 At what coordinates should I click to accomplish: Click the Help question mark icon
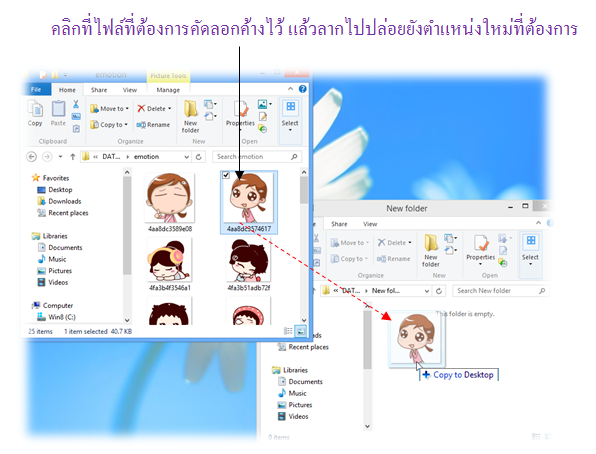303,89
